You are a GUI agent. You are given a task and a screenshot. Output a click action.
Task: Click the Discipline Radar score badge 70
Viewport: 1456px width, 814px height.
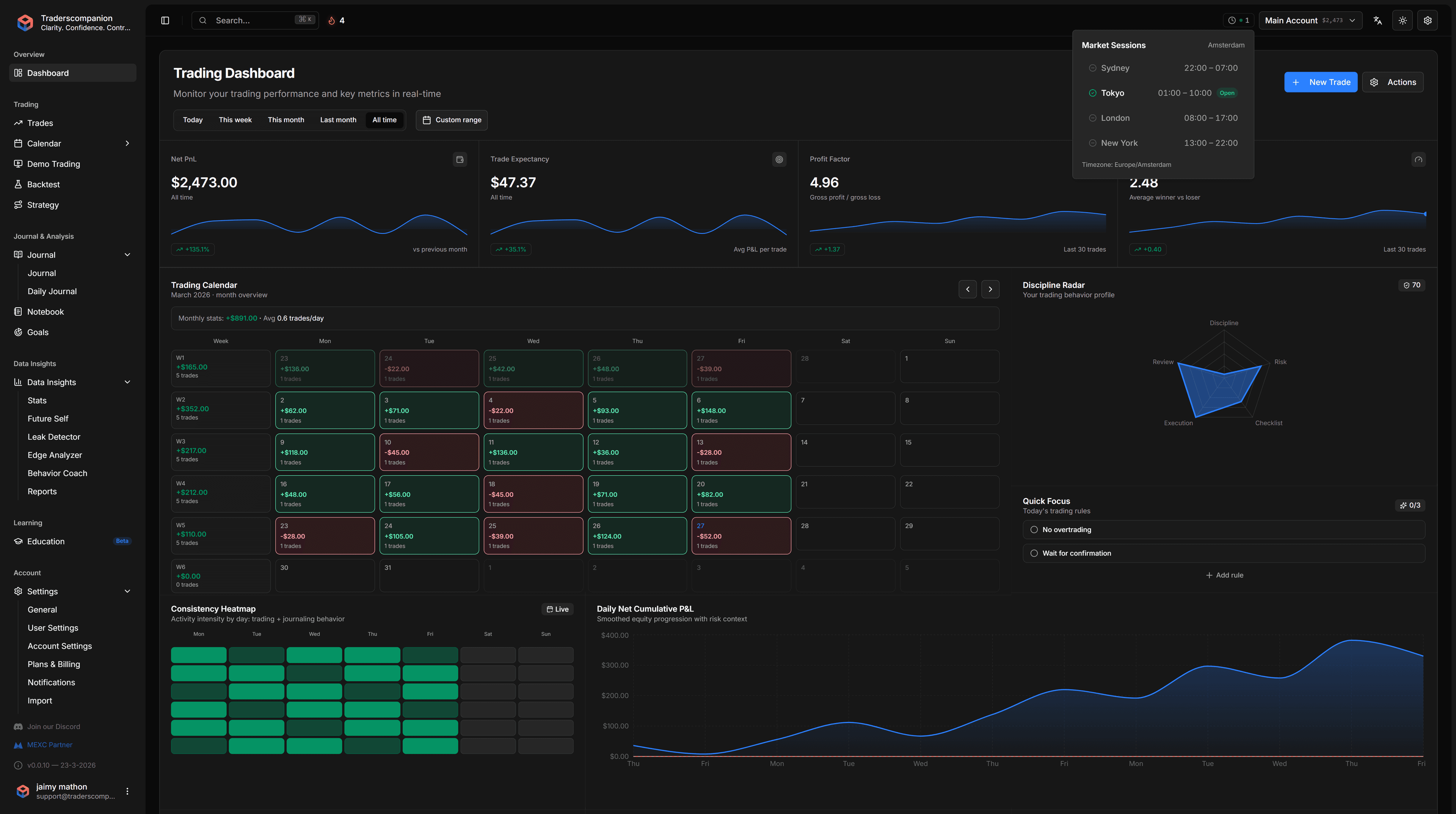(x=1412, y=285)
